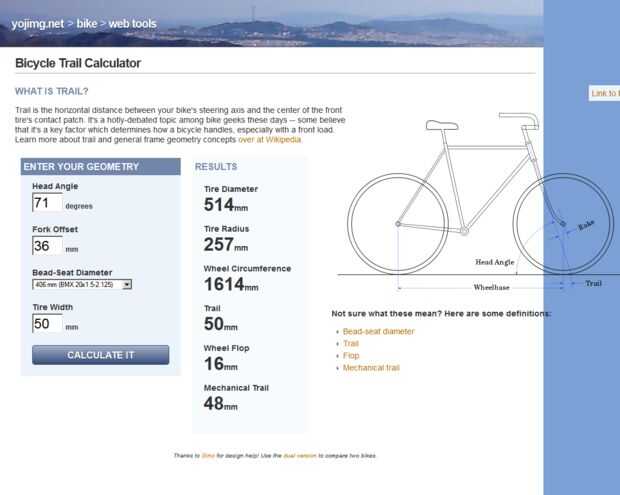The width and height of the screenshot is (620, 495).
Task: Open the Trail definition link
Action: 352,344
